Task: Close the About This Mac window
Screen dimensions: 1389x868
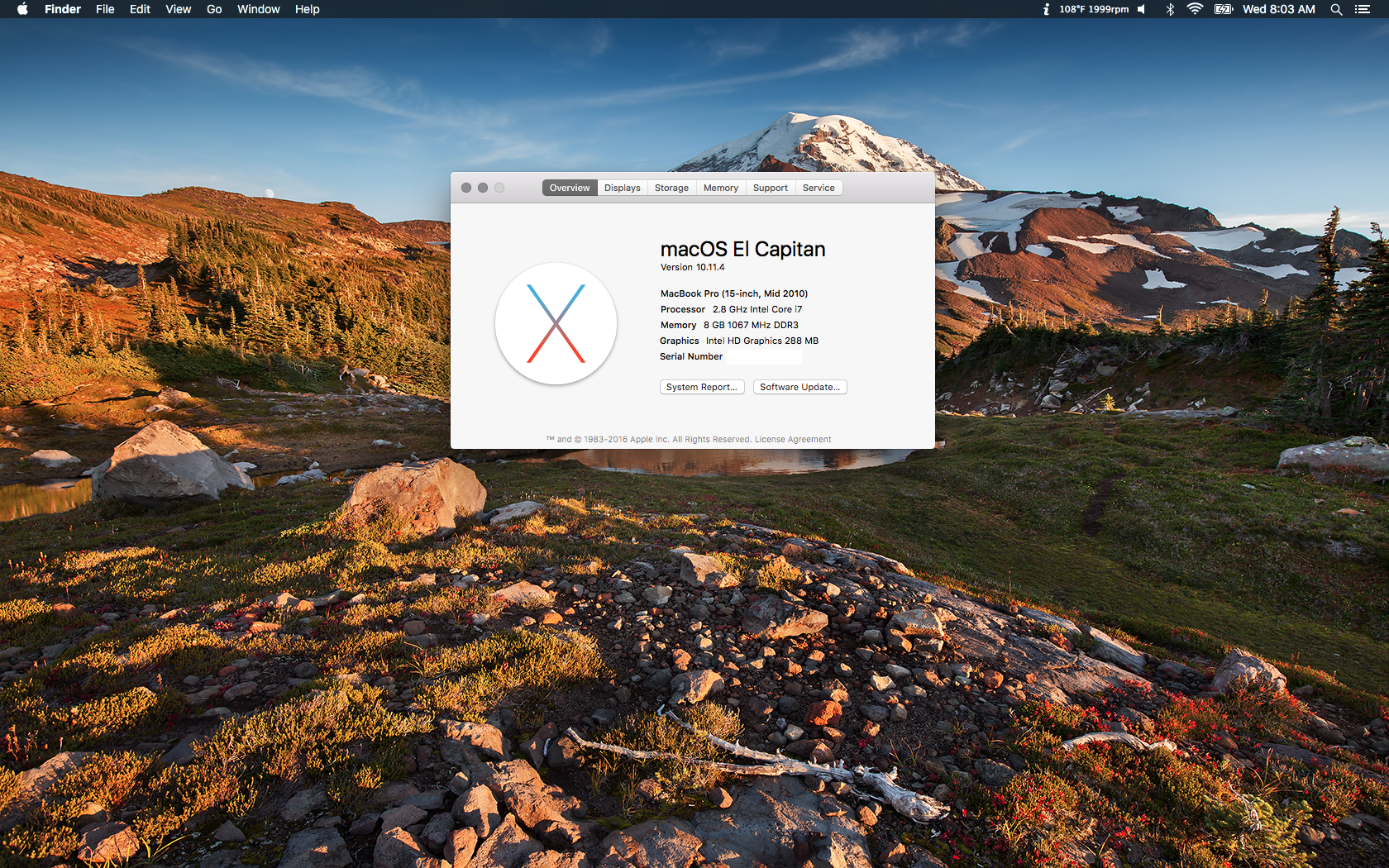Action: [x=466, y=188]
